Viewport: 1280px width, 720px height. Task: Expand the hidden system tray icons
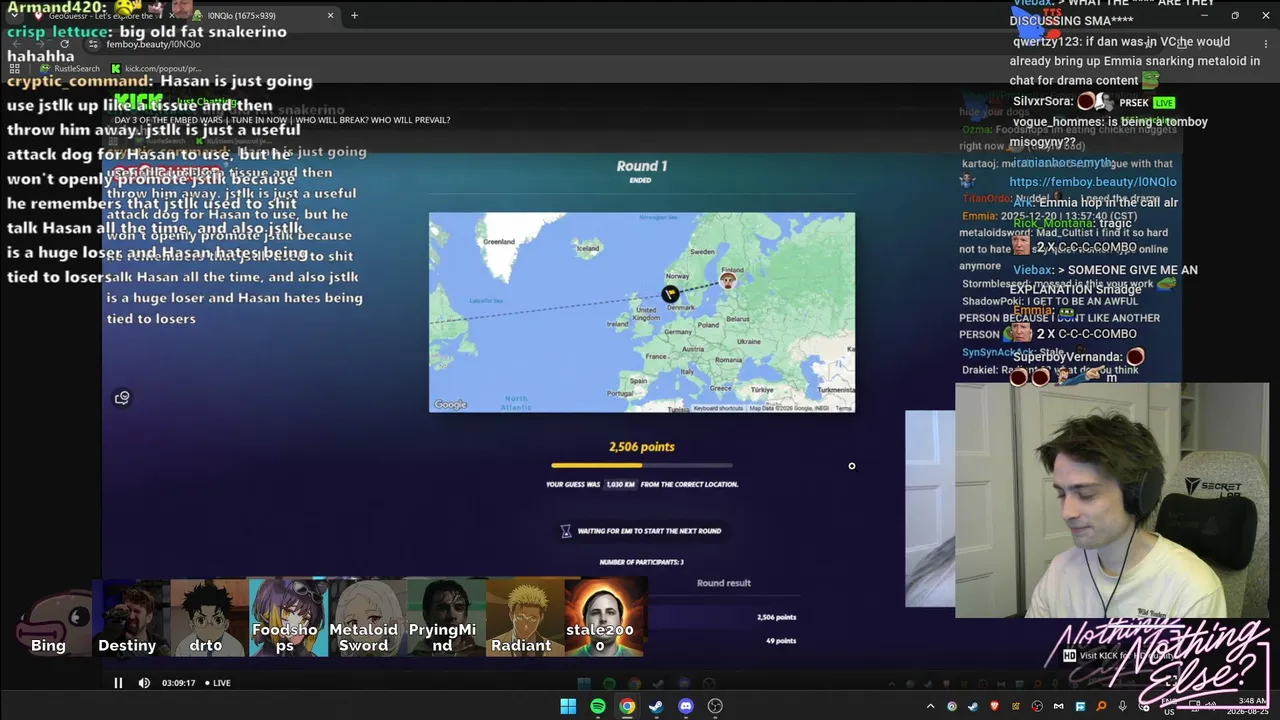tap(930, 706)
